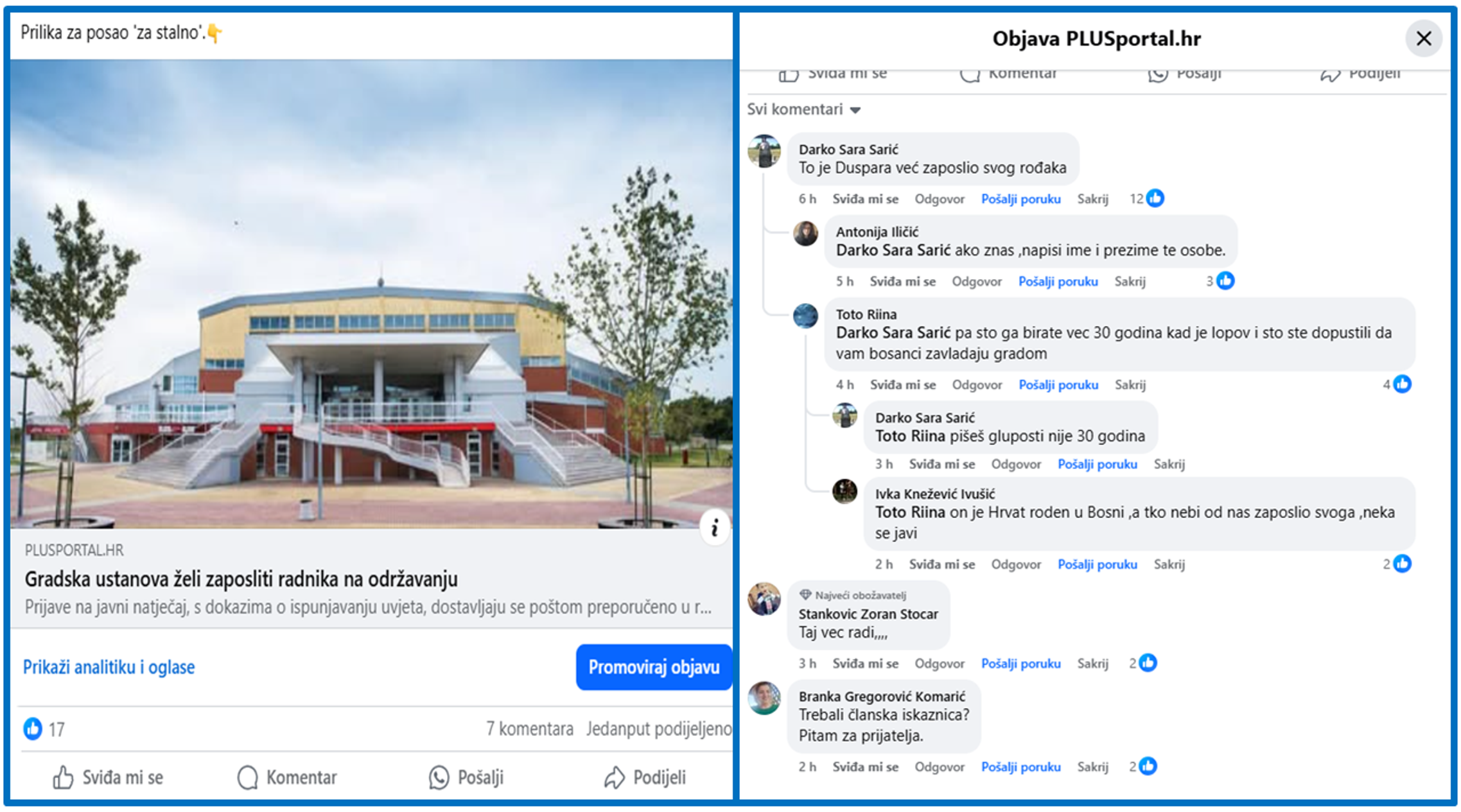This screenshot has width=1461, height=812.
Task: Click the Komentar speech bubble icon
Action: 247,777
